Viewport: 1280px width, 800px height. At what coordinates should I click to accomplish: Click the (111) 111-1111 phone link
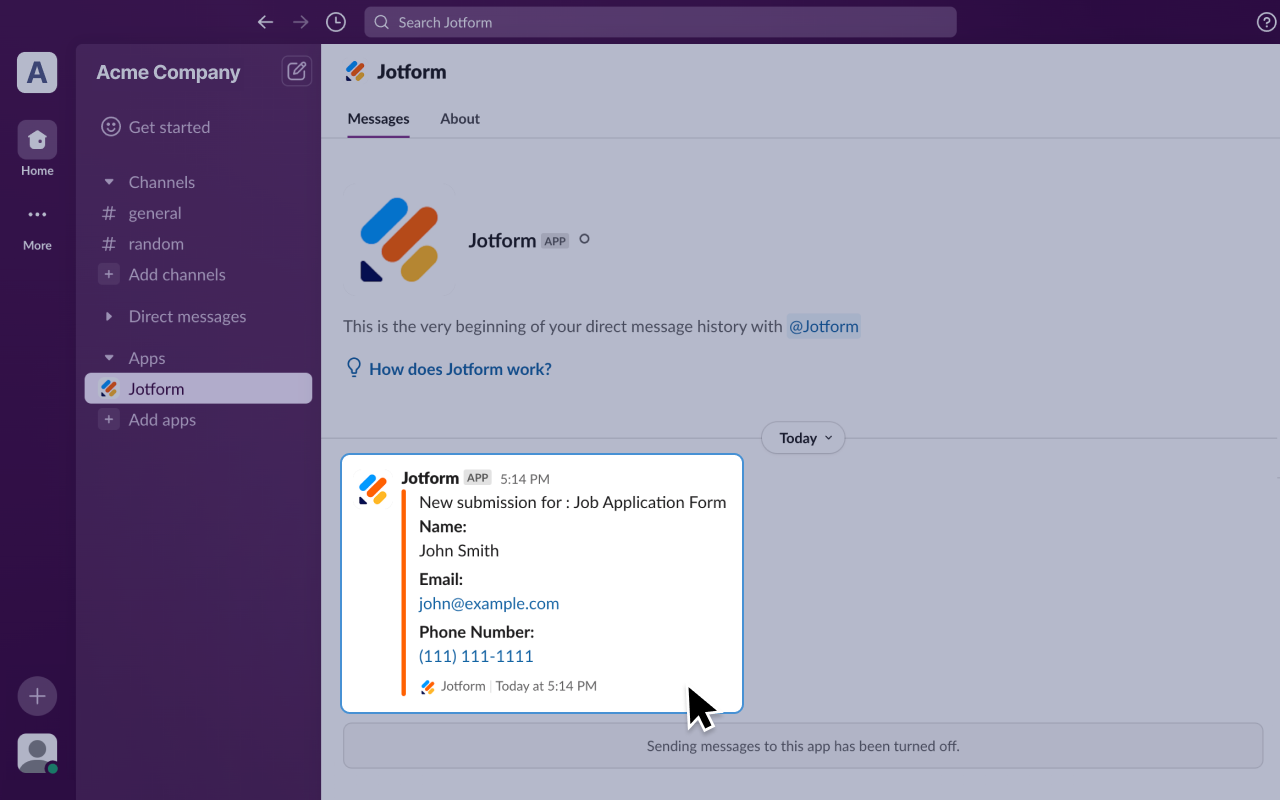[476, 657]
